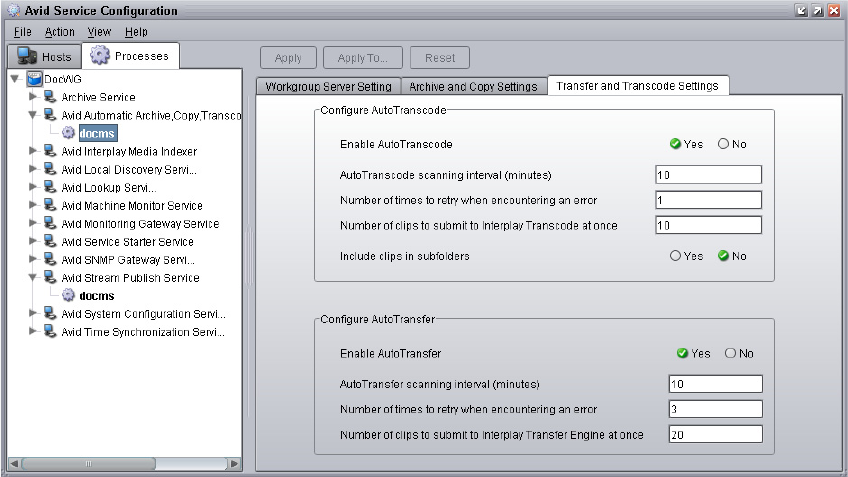
Task: Expand Avid Time Synchronization Service node
Action: 33,331
